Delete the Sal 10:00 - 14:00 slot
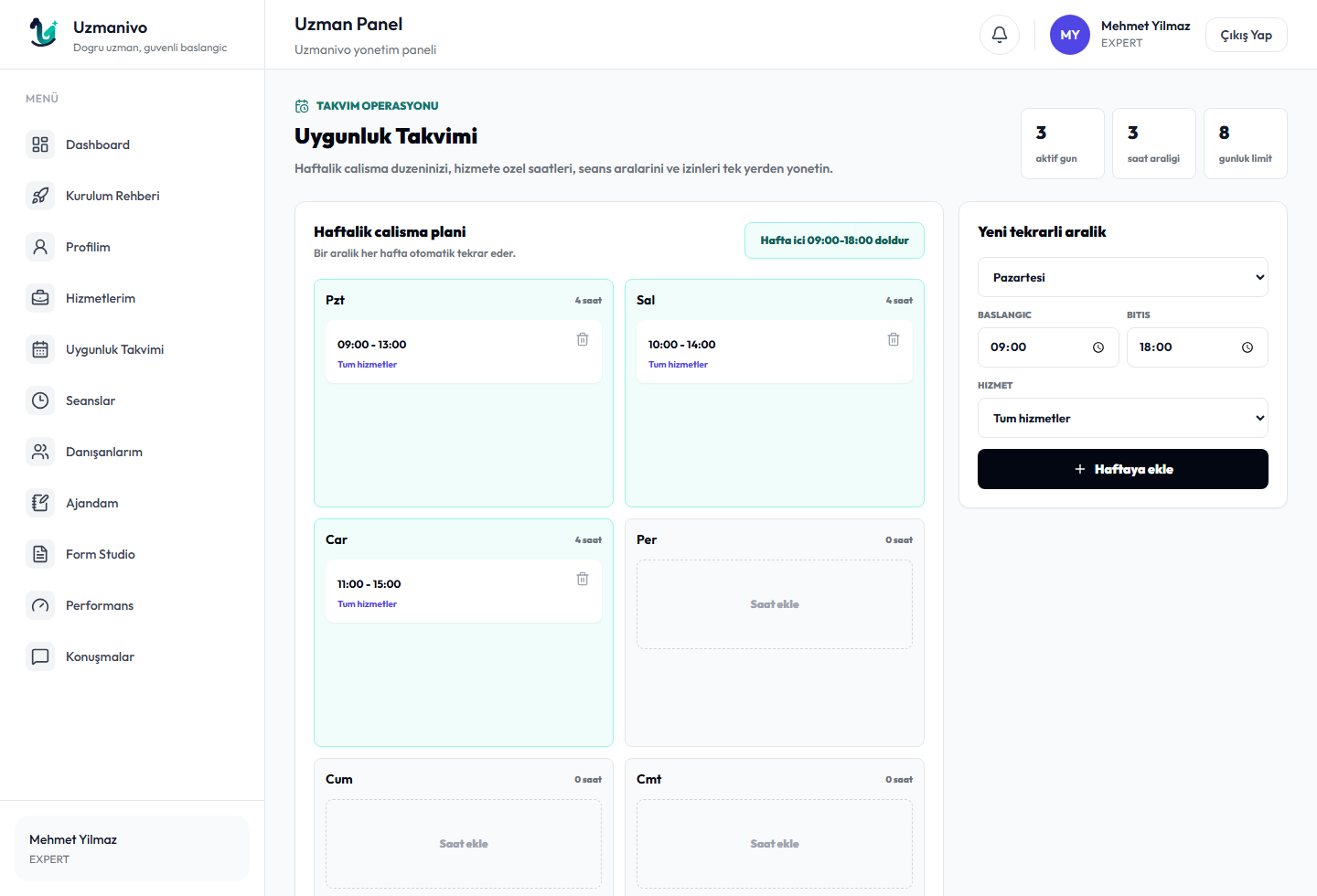1317x896 pixels. 894,339
